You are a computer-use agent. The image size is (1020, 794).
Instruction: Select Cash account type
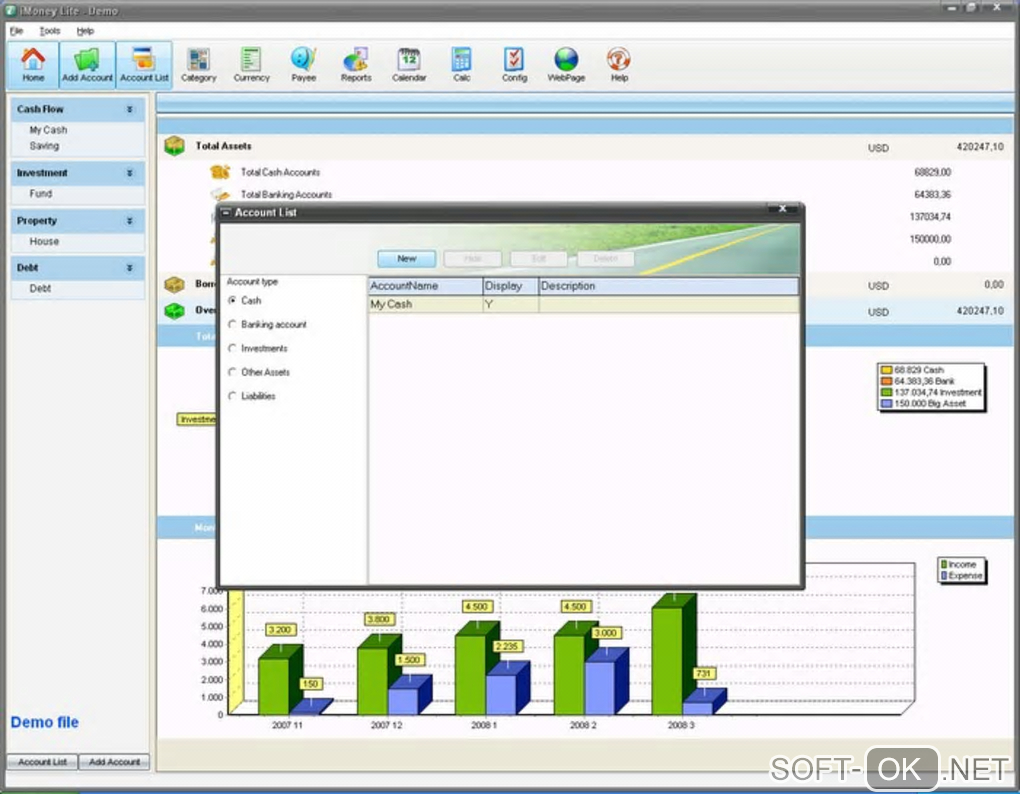point(232,300)
